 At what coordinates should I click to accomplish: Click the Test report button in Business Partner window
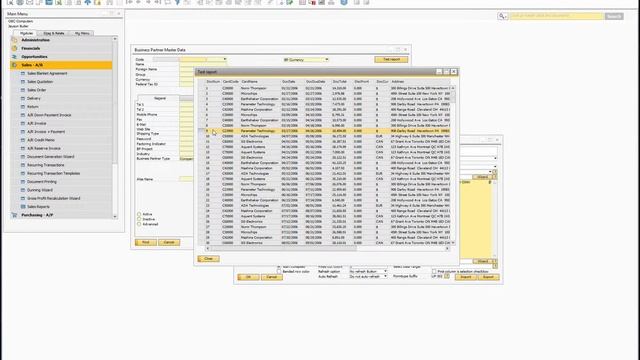[391, 60]
